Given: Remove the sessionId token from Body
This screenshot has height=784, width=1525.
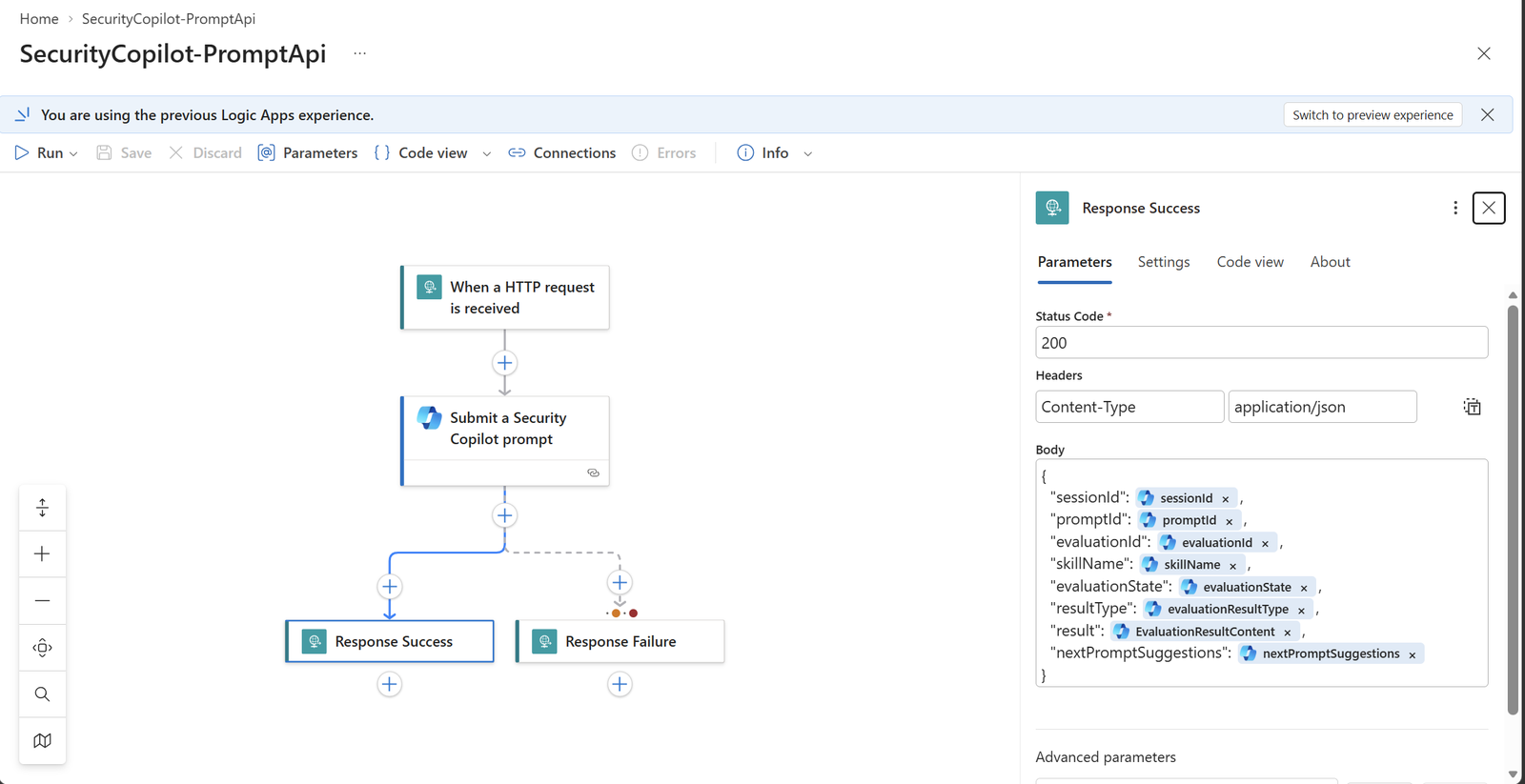Looking at the screenshot, I should tap(1226, 499).
